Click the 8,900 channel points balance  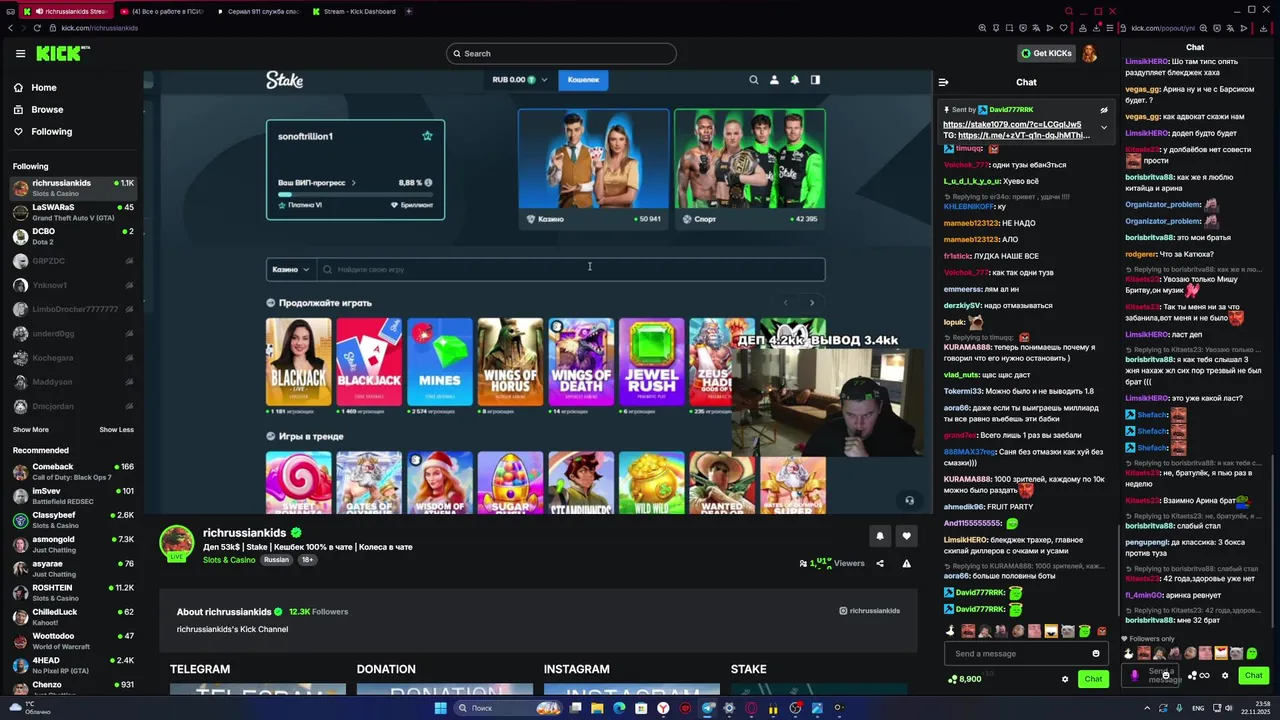965,679
